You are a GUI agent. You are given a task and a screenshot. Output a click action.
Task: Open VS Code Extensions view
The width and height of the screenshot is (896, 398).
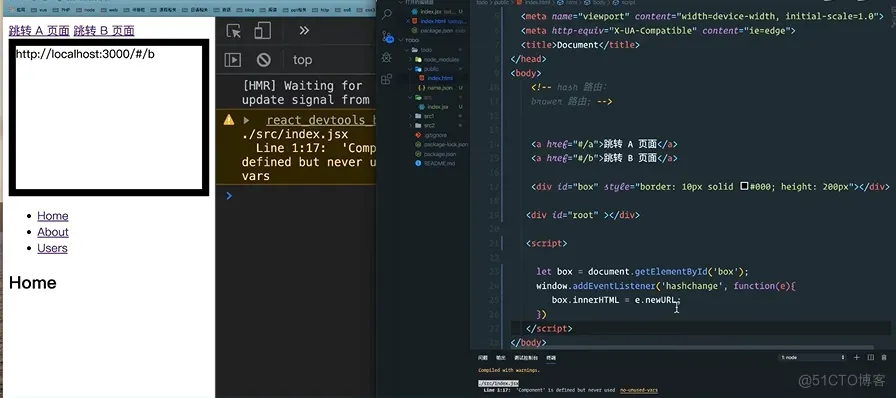(x=387, y=79)
